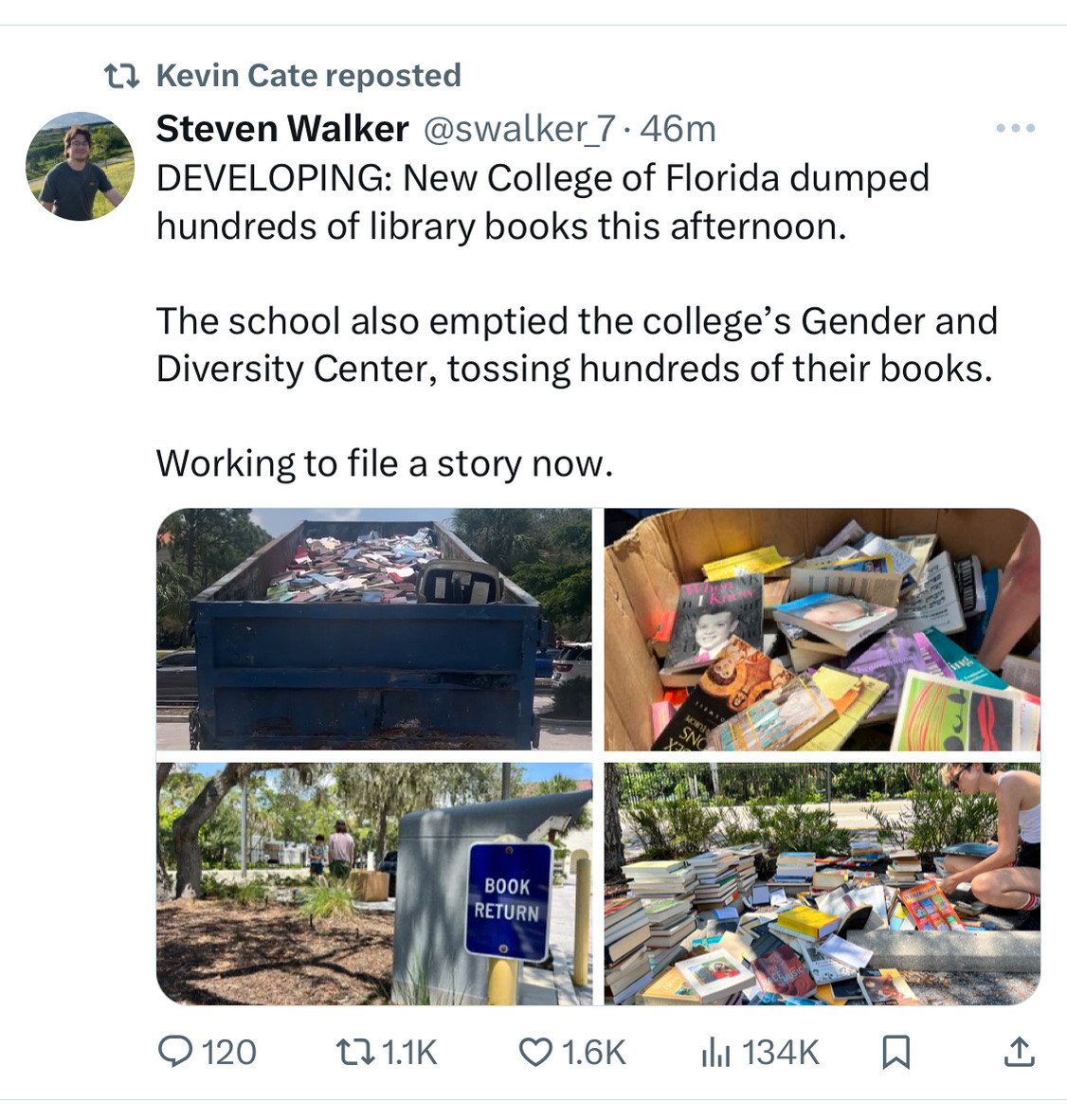Open Kevin Cate reposted link

[309, 76]
